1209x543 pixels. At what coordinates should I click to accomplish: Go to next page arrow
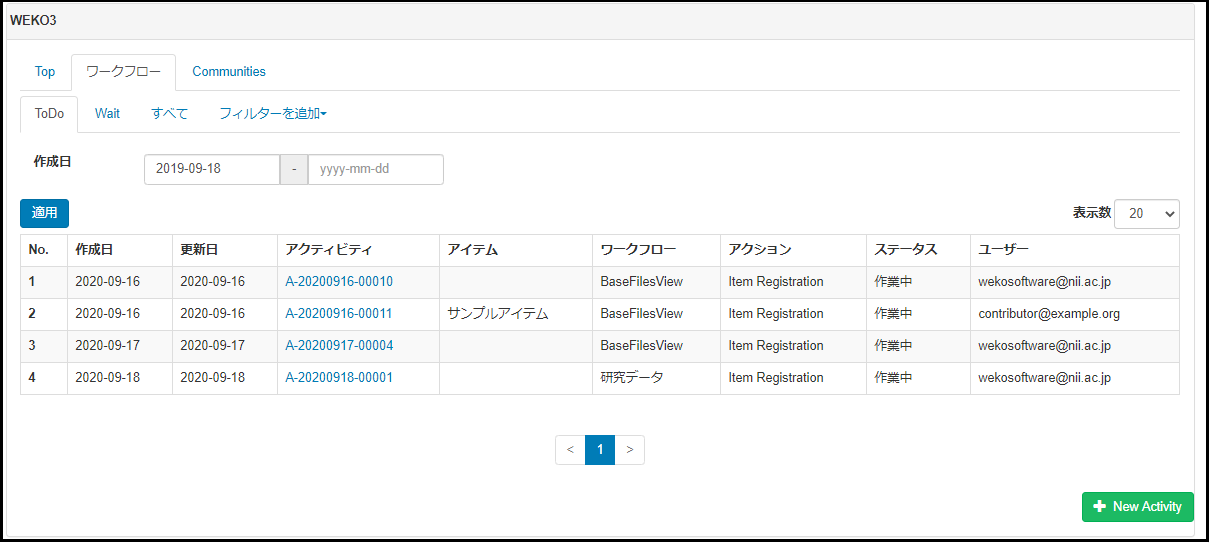[629, 450]
